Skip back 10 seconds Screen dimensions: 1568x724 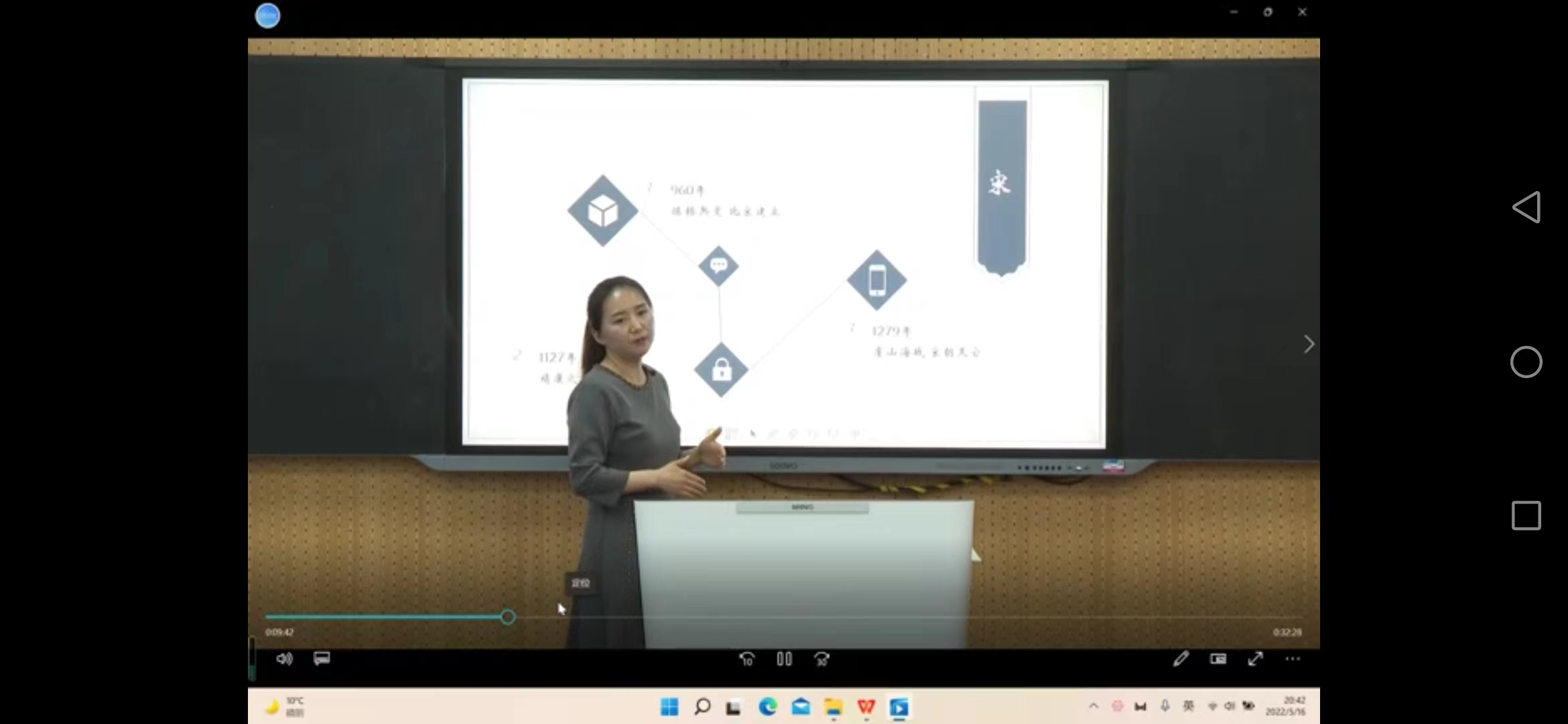(746, 660)
